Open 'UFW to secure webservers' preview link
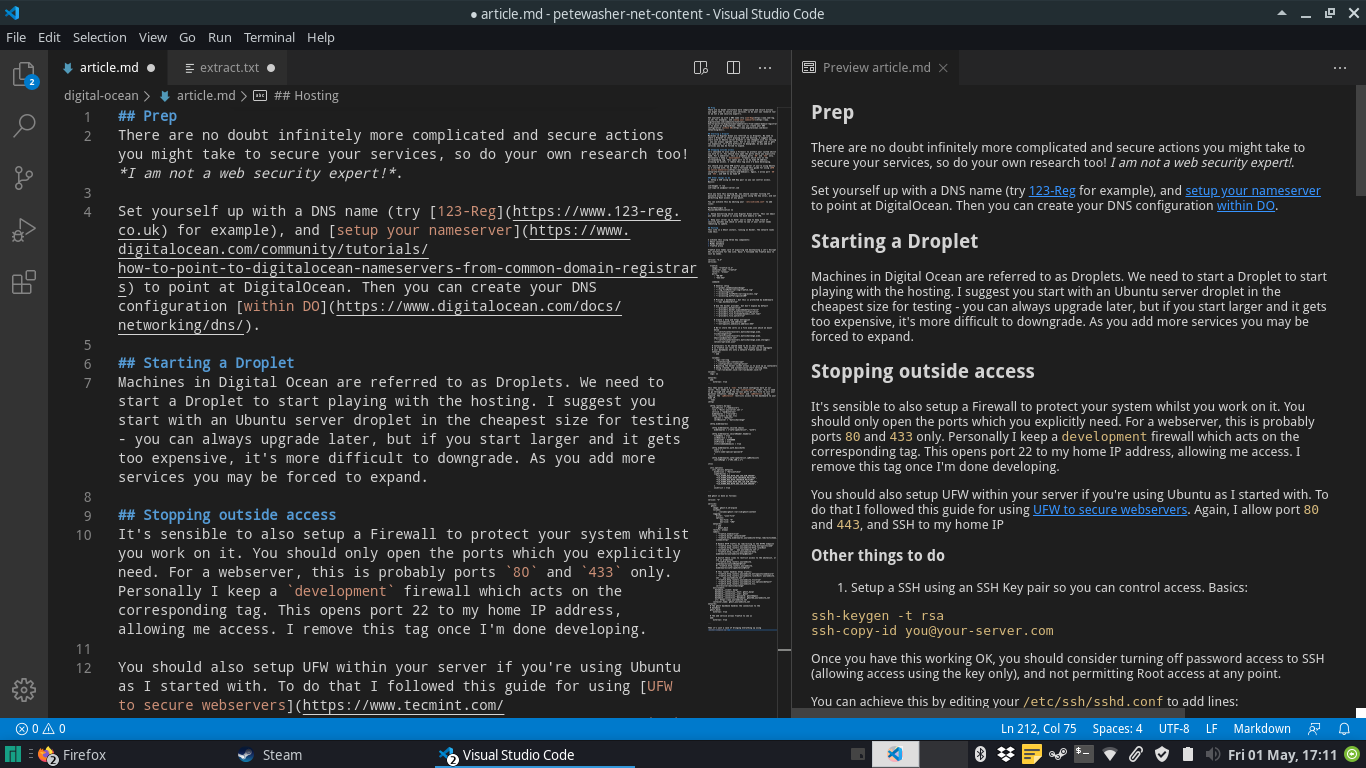The width and height of the screenshot is (1366, 768). [x=1110, y=509]
